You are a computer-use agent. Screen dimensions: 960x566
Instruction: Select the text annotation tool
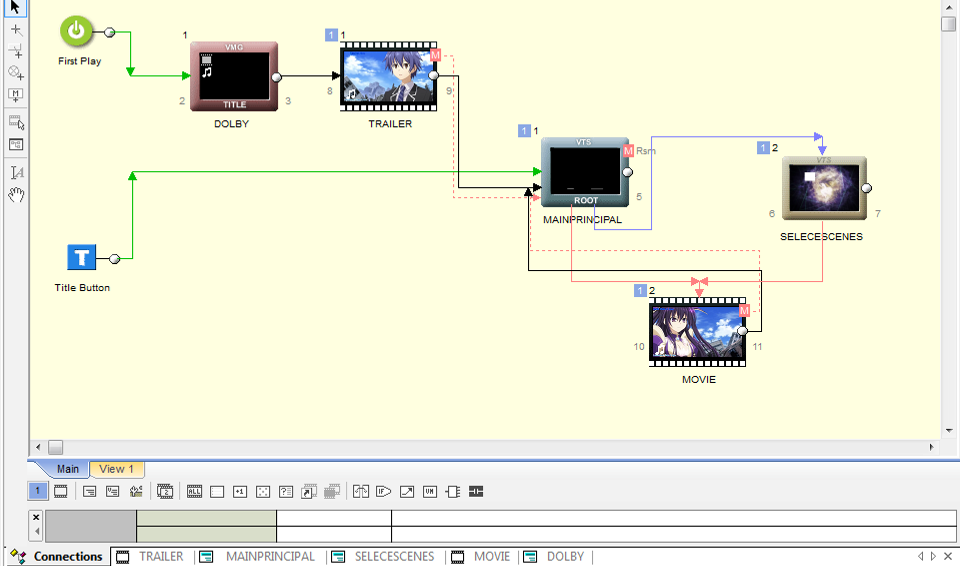coord(17,172)
